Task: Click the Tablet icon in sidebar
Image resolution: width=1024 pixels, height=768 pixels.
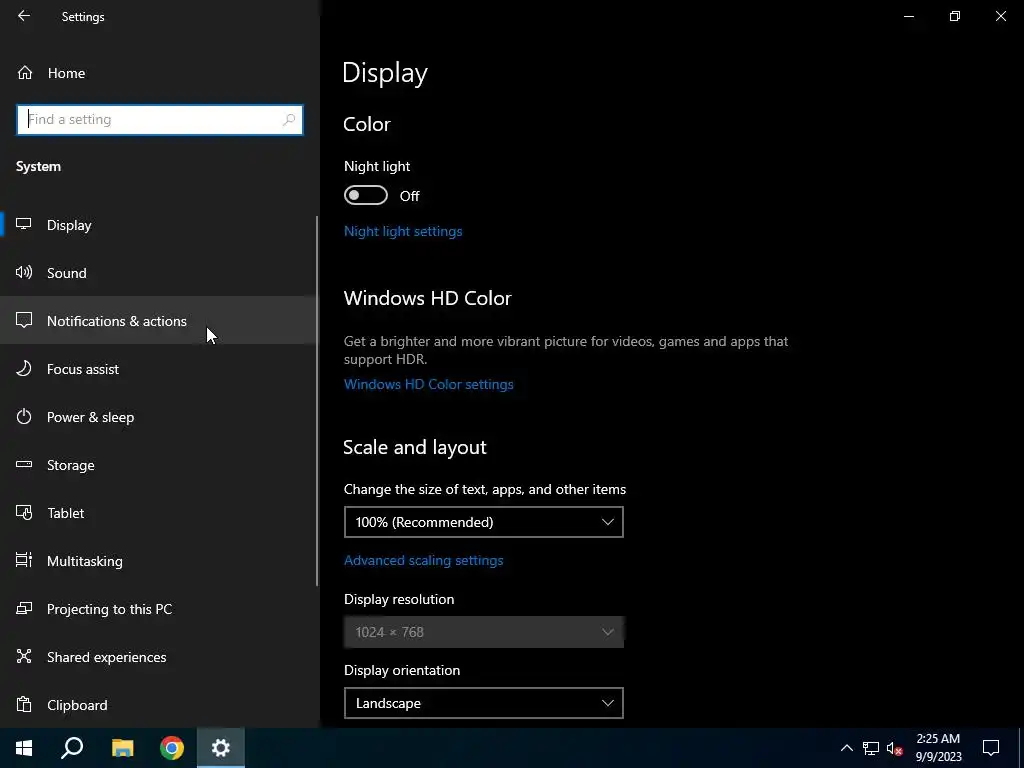Action: pos(24,513)
